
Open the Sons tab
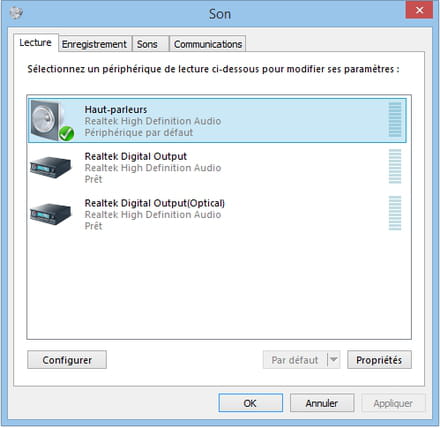click(x=147, y=44)
